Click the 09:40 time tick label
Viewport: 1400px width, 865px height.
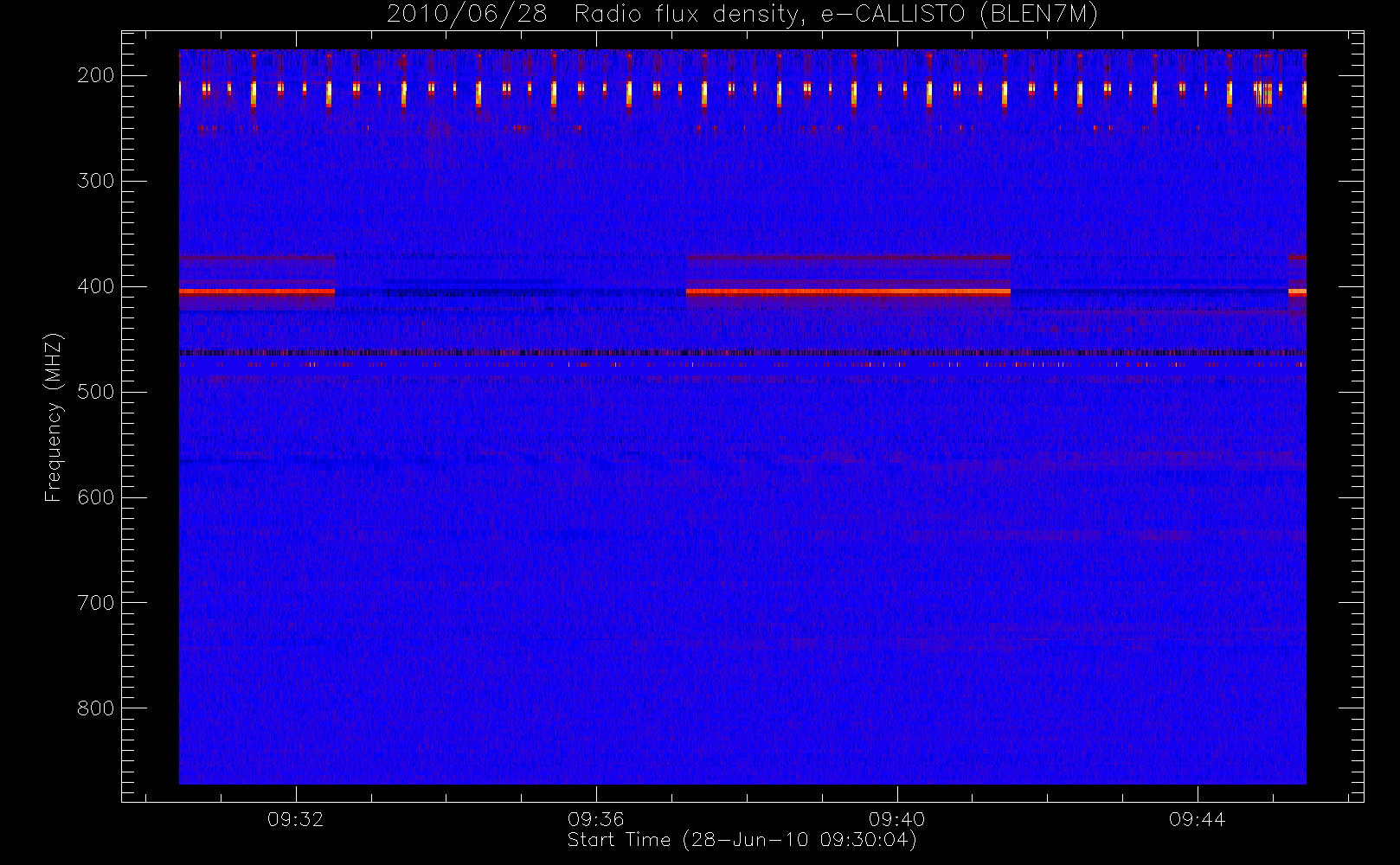[897, 819]
